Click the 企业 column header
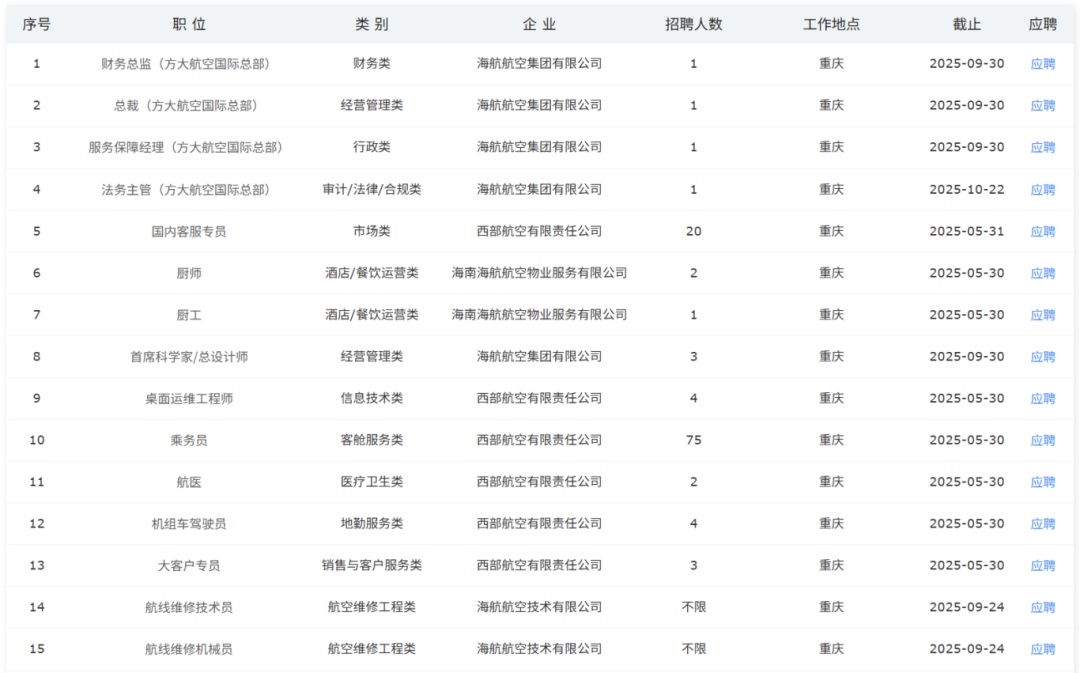 (x=539, y=24)
